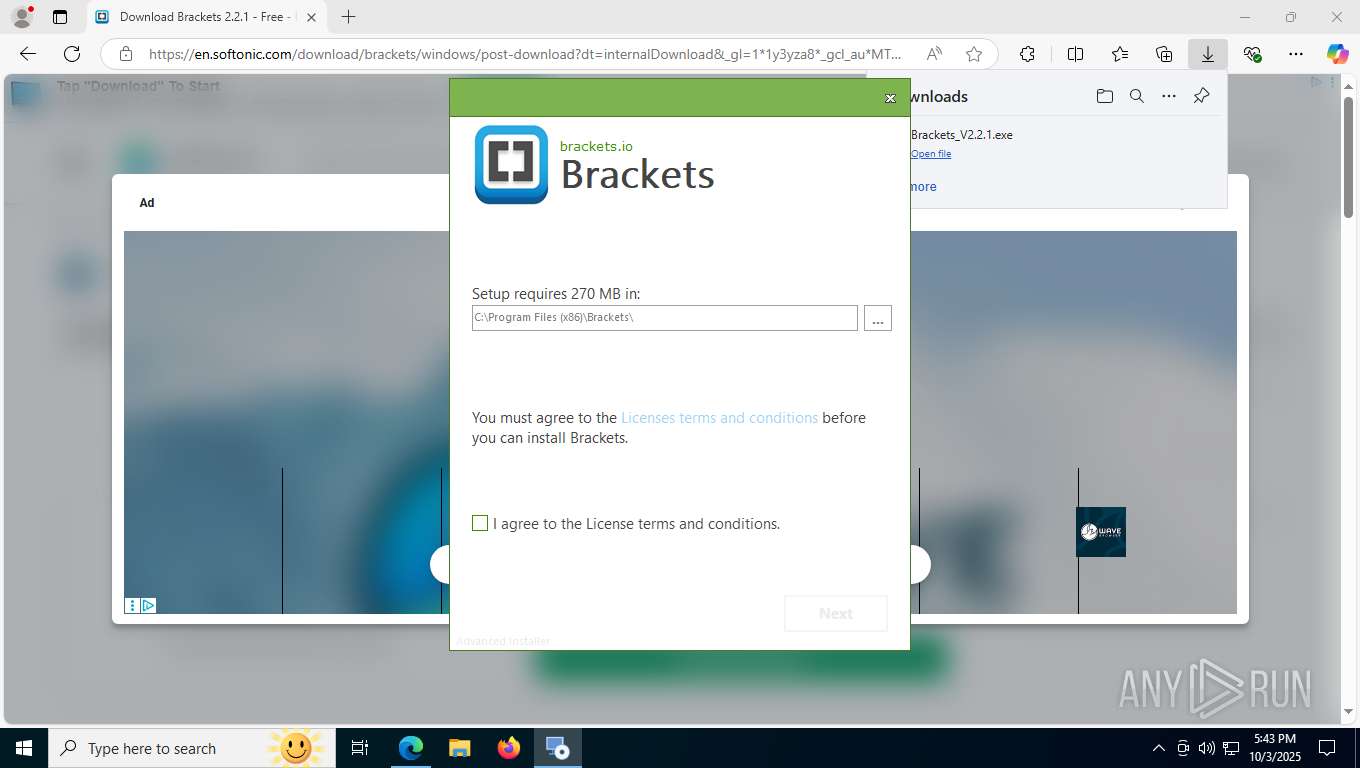Open File Explorer from taskbar

(x=459, y=748)
